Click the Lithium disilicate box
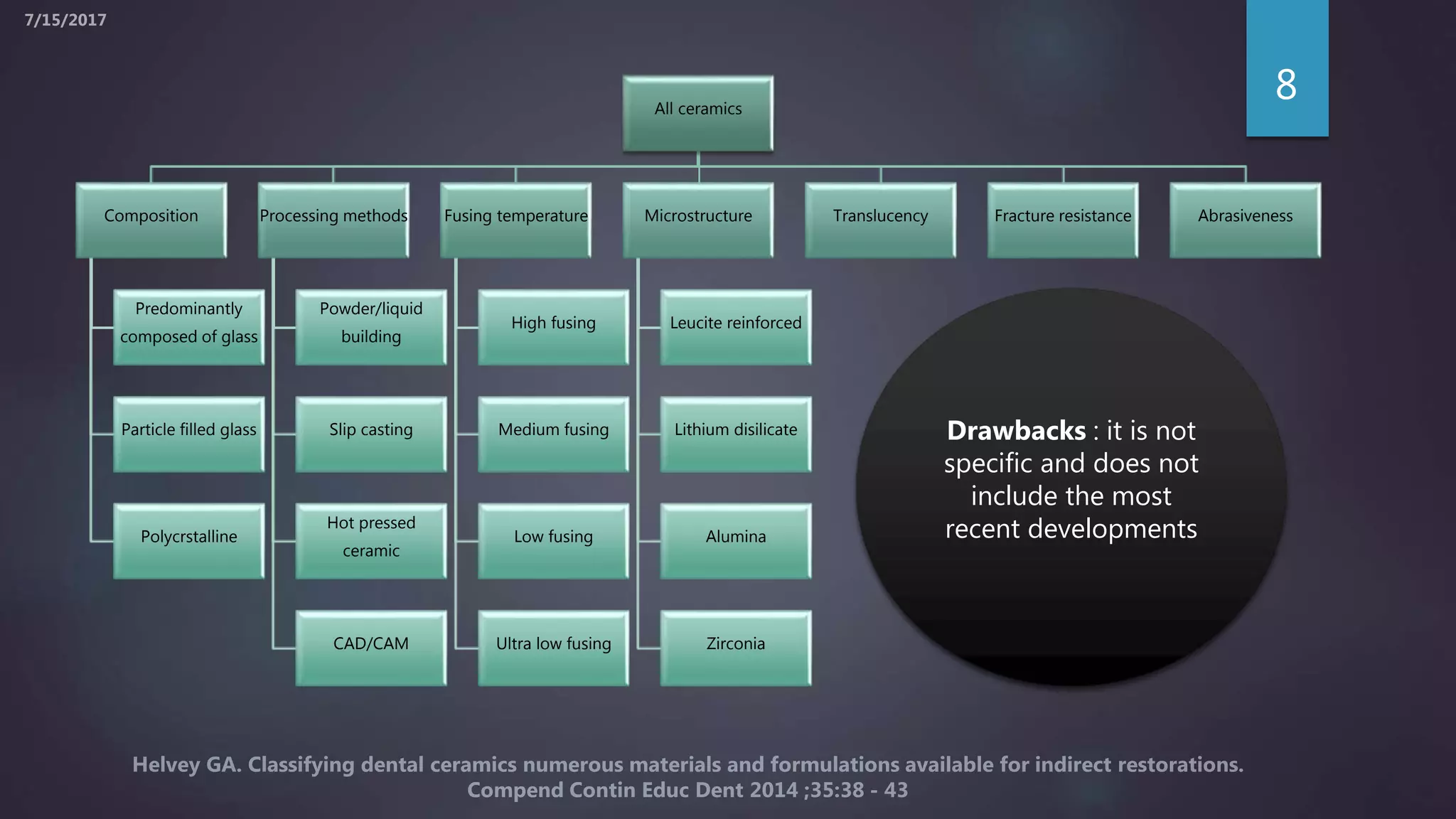The width and height of the screenshot is (1456, 819). coord(736,434)
